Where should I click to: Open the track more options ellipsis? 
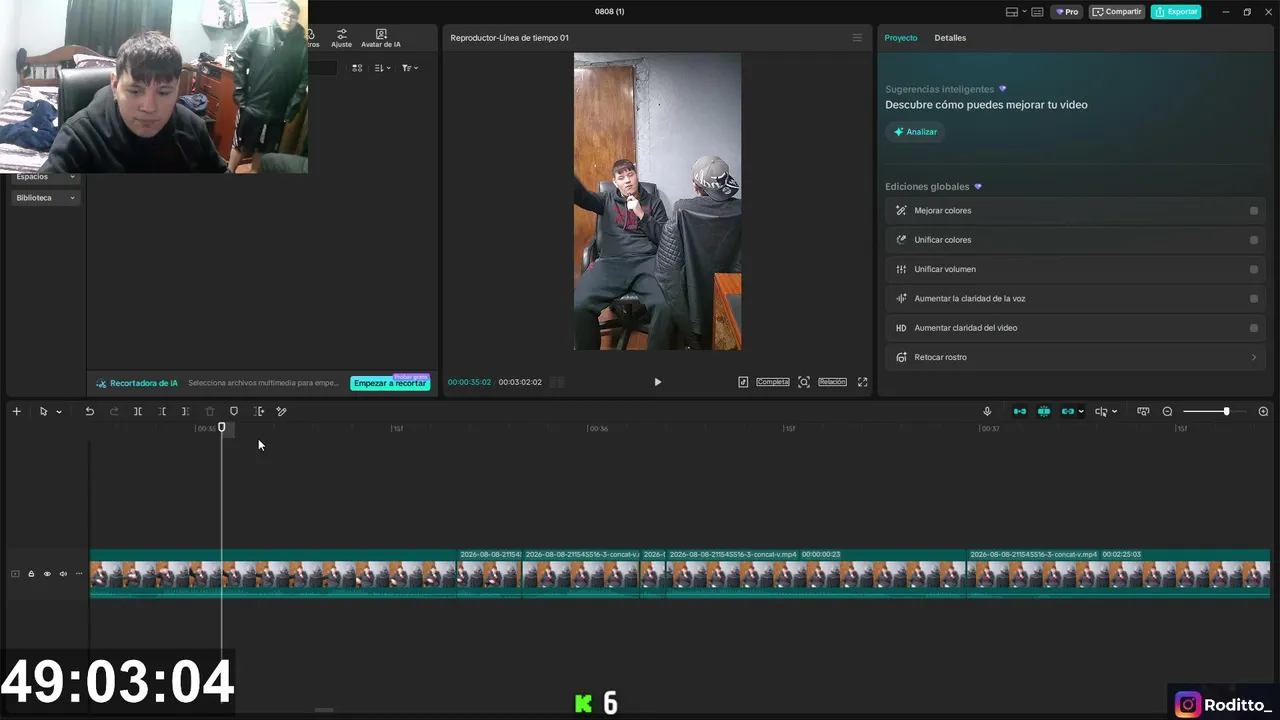[79, 574]
